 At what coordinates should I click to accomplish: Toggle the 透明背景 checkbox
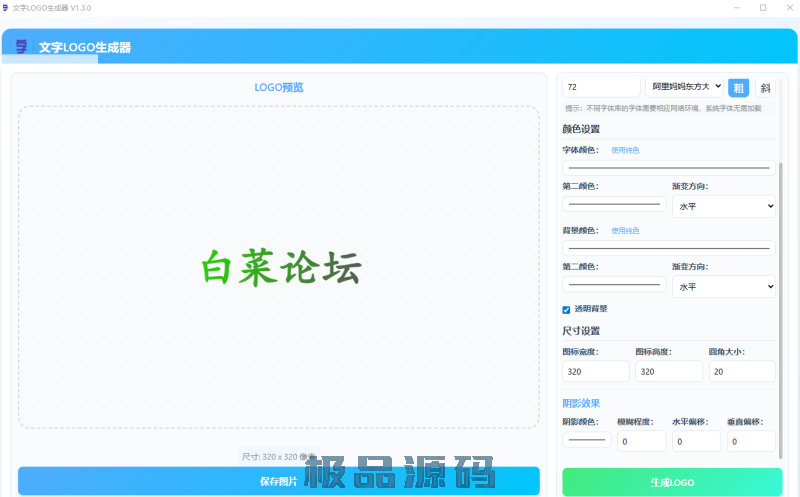pyautogui.click(x=567, y=309)
